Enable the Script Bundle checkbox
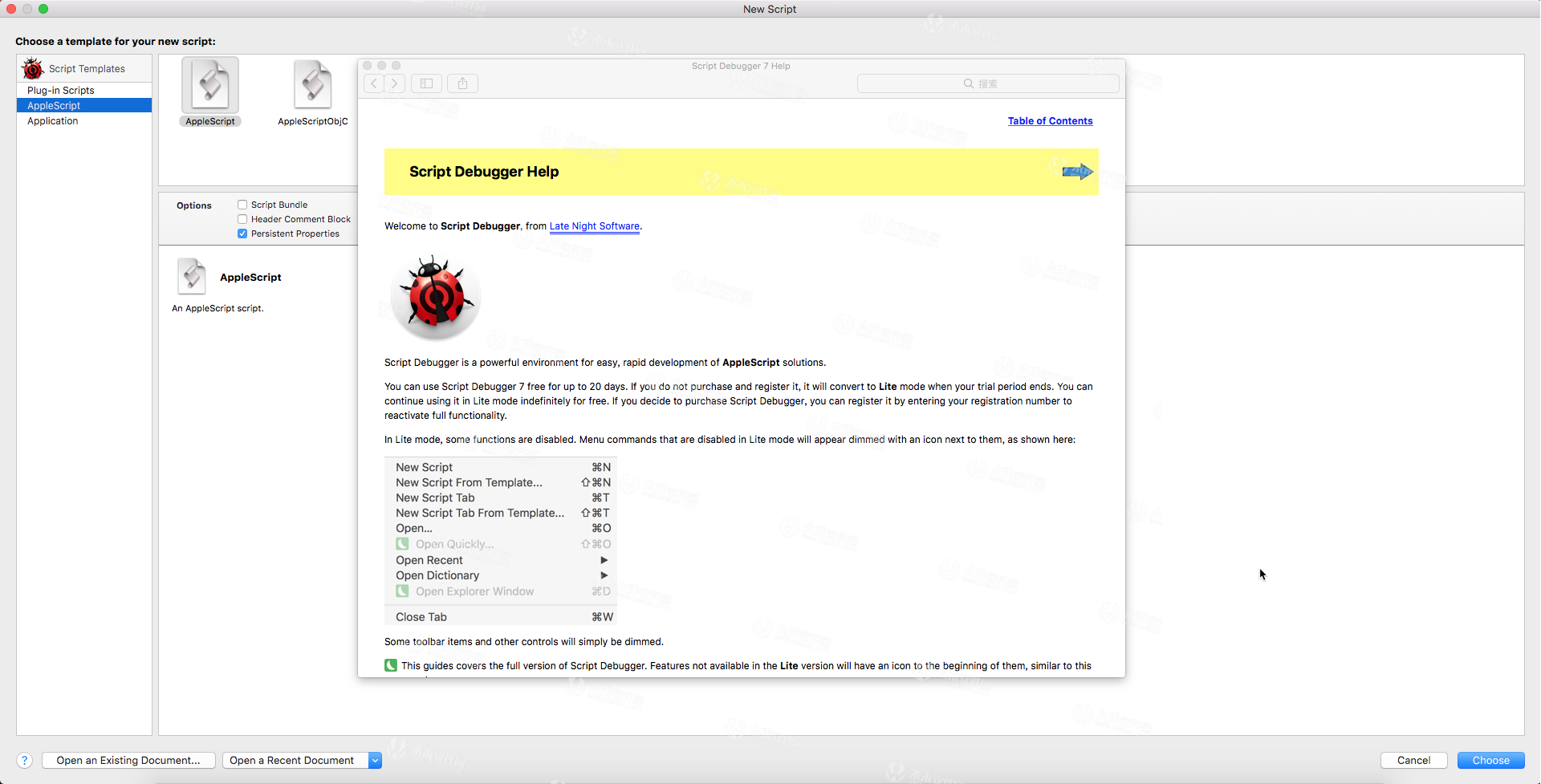Image resolution: width=1541 pixels, height=784 pixels. (x=242, y=205)
